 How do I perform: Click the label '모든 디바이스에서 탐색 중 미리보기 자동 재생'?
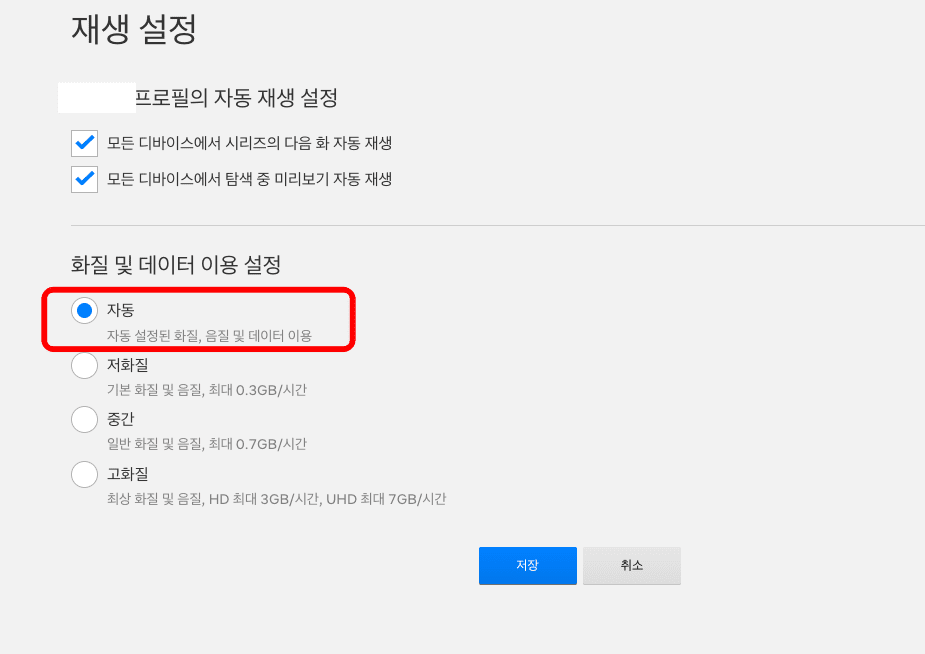(x=249, y=179)
